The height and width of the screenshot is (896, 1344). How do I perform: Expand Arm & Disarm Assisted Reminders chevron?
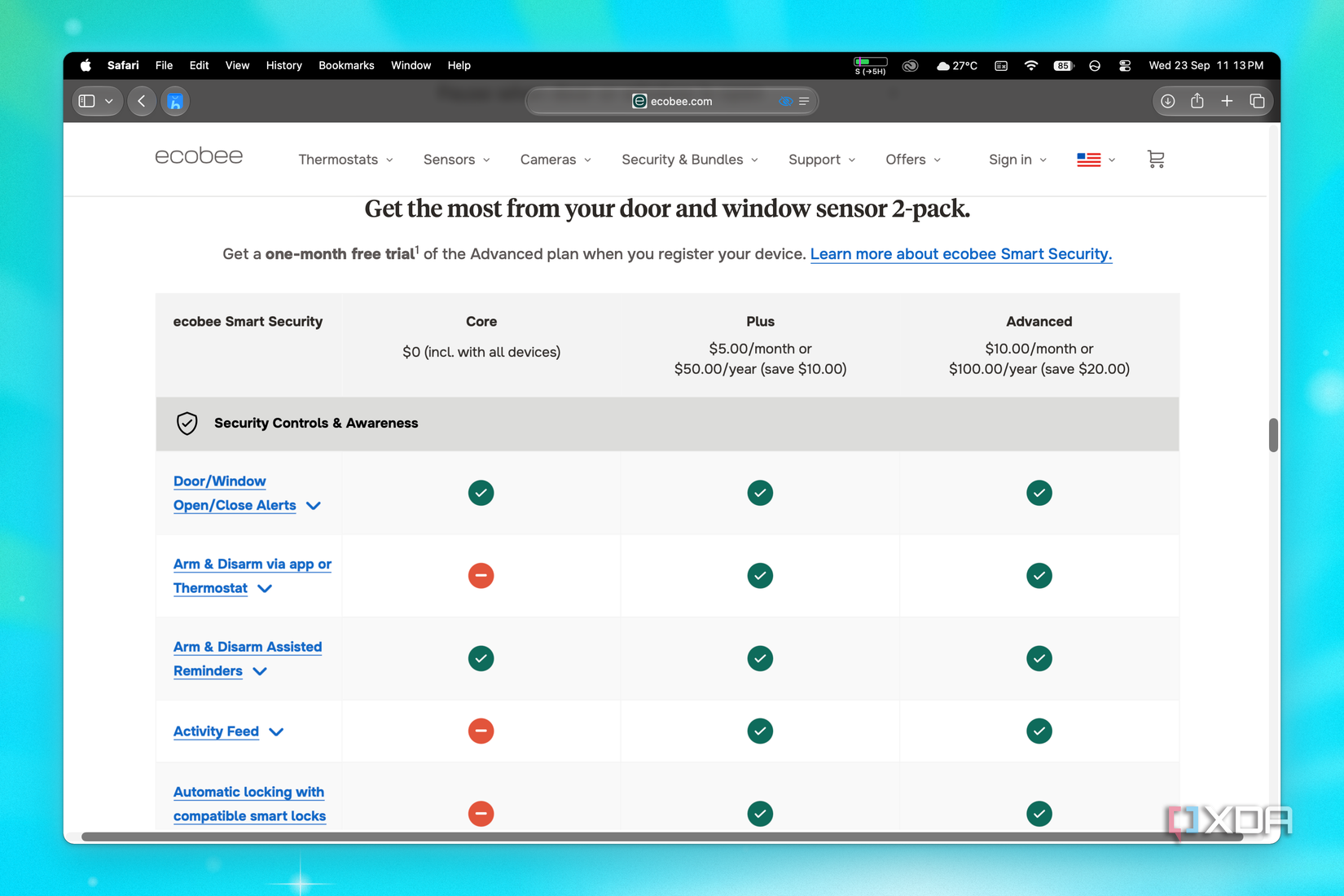pos(260,671)
